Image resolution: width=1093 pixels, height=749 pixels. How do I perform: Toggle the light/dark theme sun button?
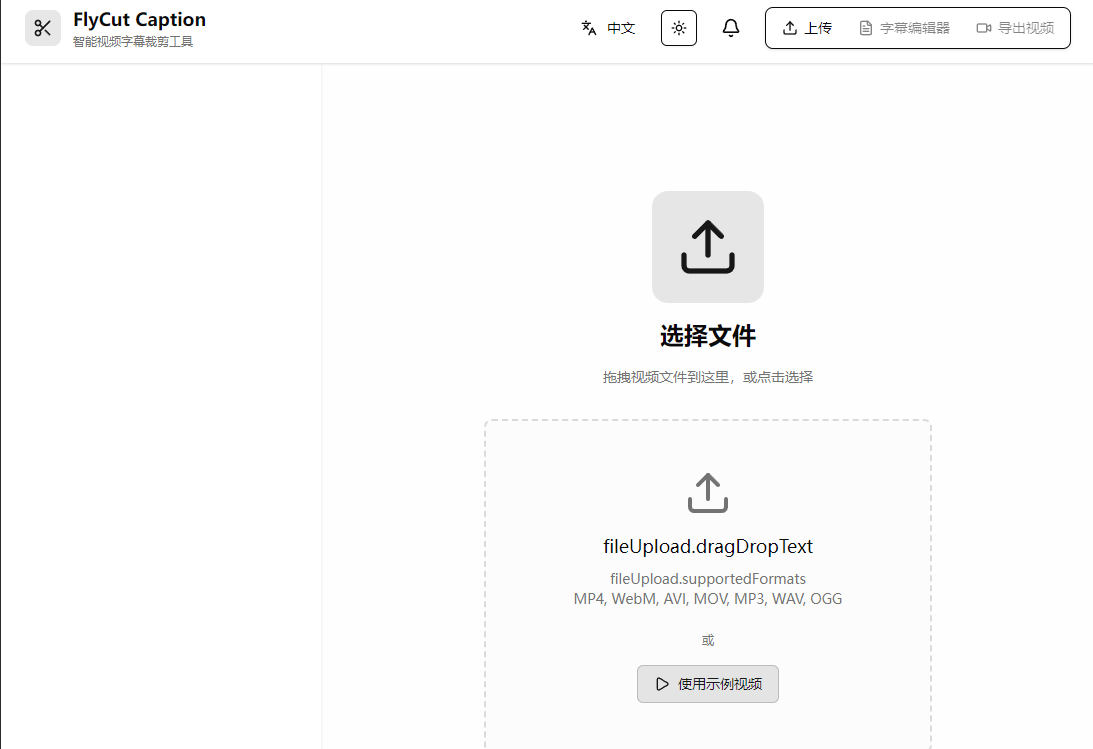679,28
